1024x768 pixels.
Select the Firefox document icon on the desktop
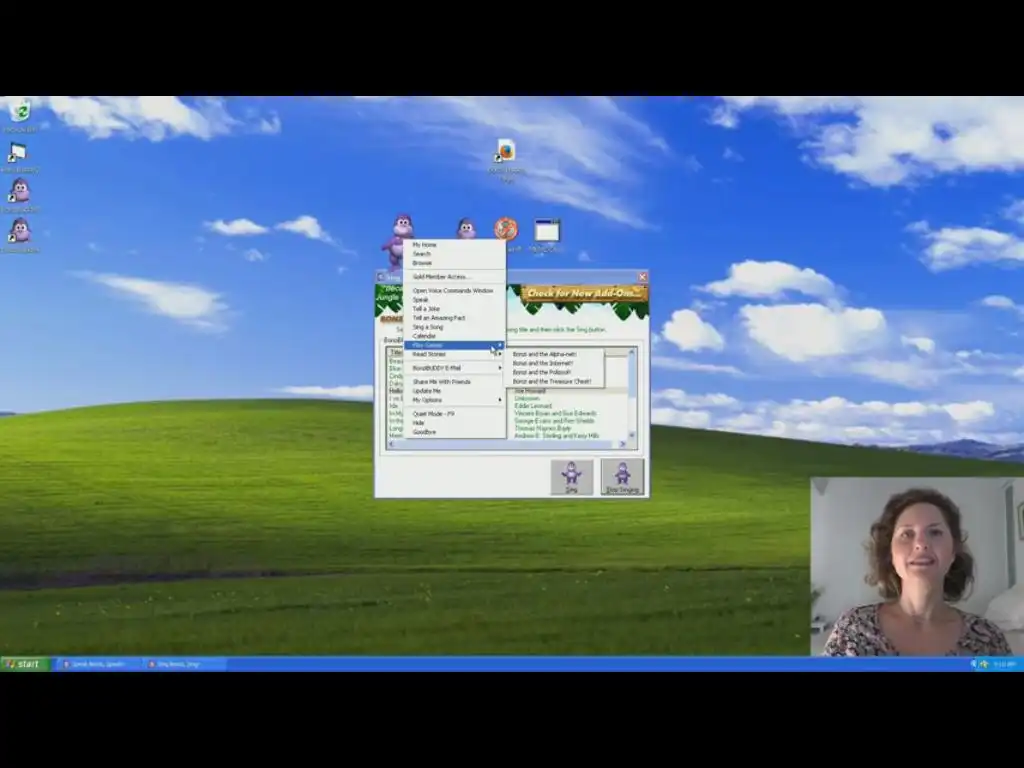point(506,151)
